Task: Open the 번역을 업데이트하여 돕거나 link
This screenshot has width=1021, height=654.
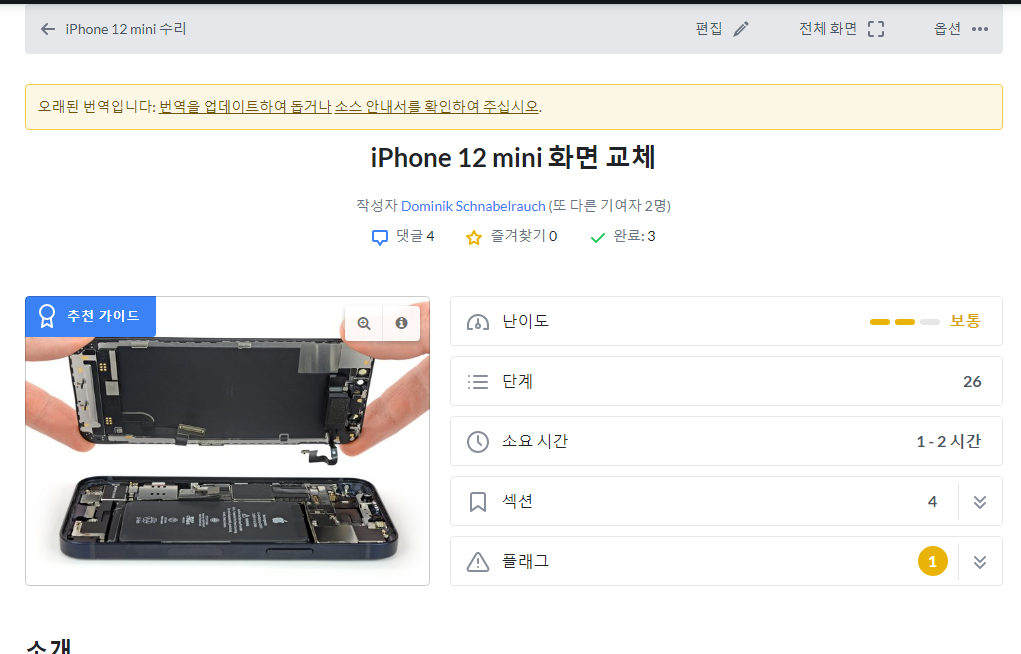Action: pyautogui.click(x=245, y=106)
